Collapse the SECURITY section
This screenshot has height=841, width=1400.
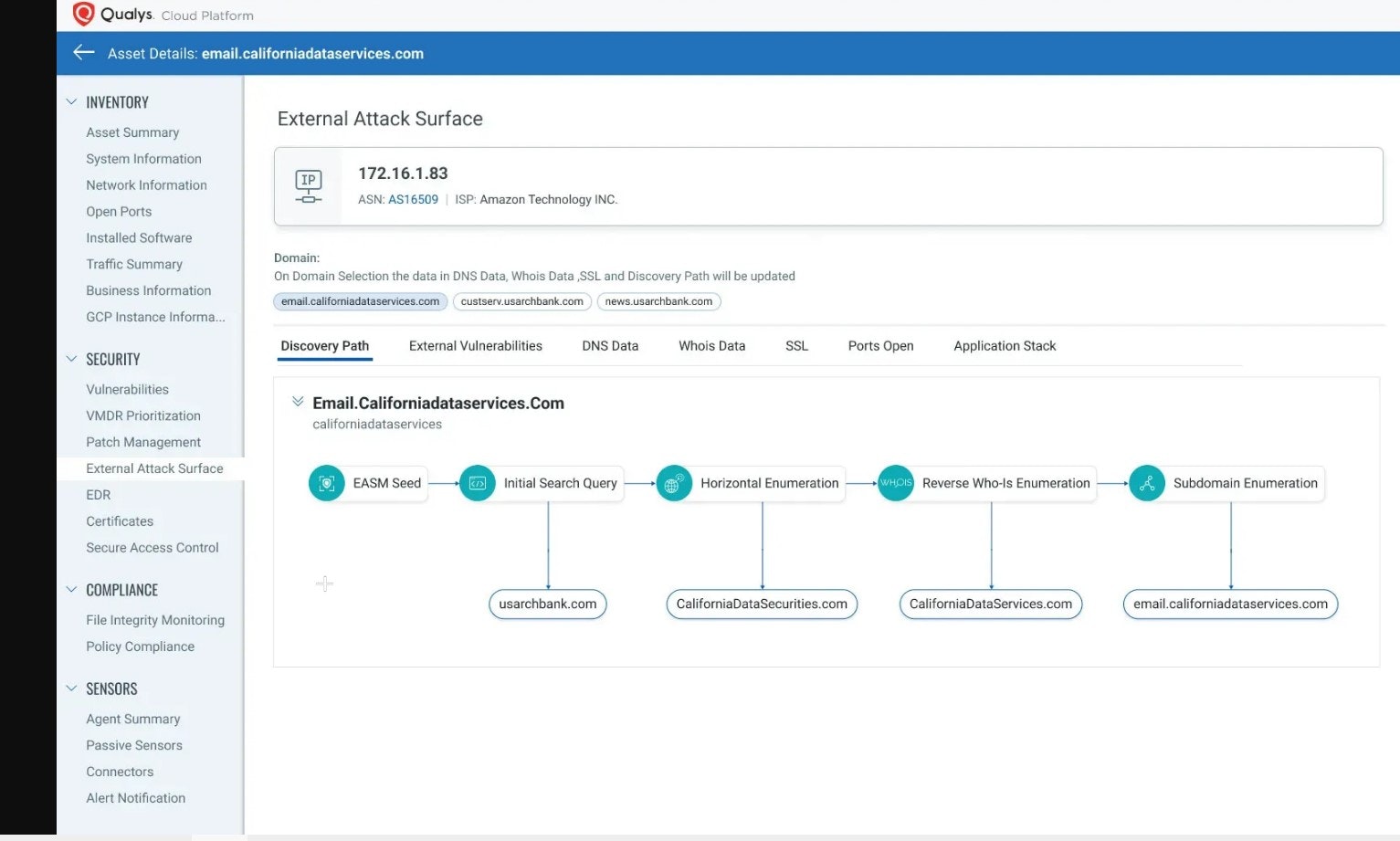click(x=71, y=359)
